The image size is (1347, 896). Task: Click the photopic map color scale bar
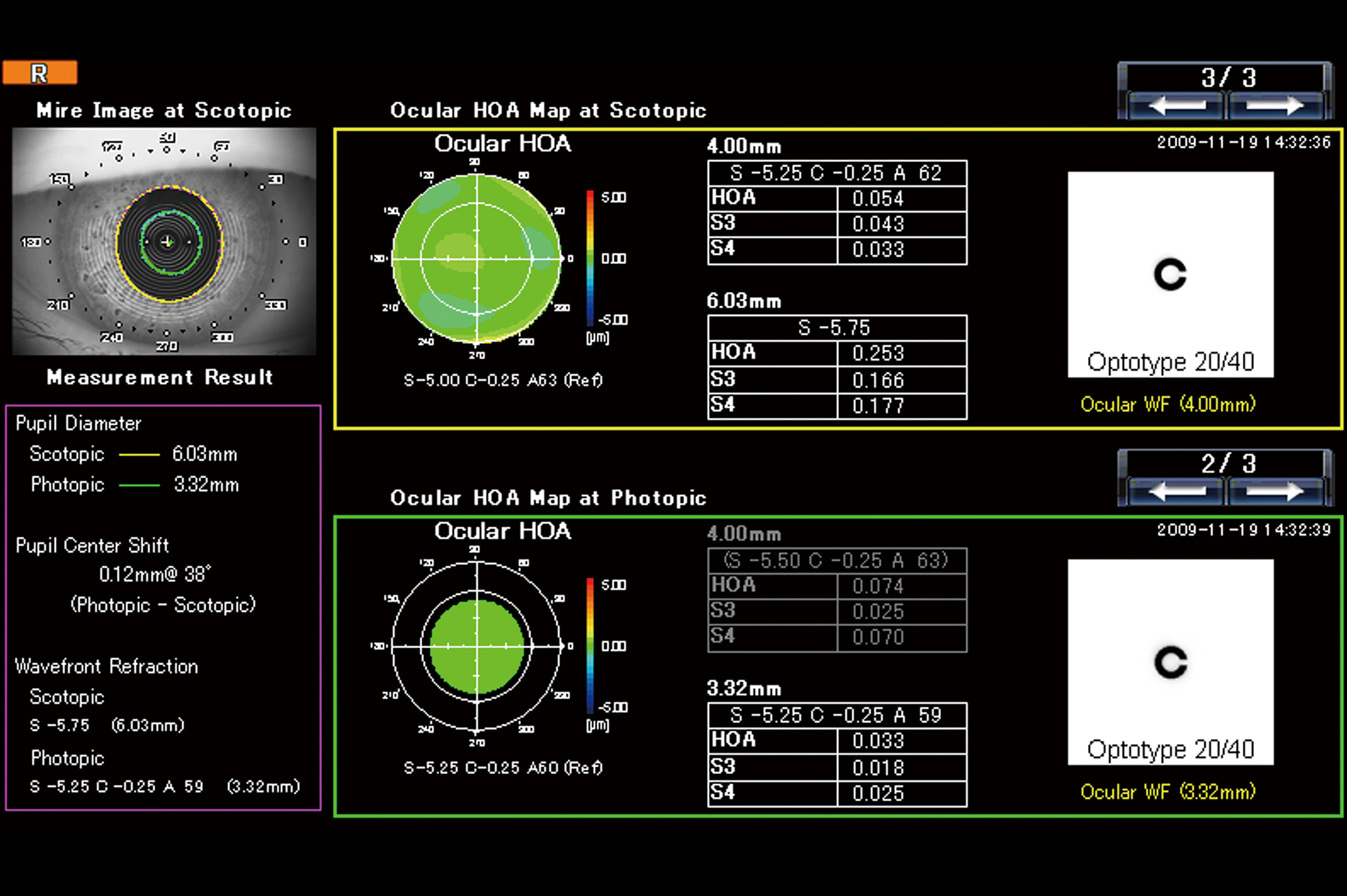click(590, 646)
